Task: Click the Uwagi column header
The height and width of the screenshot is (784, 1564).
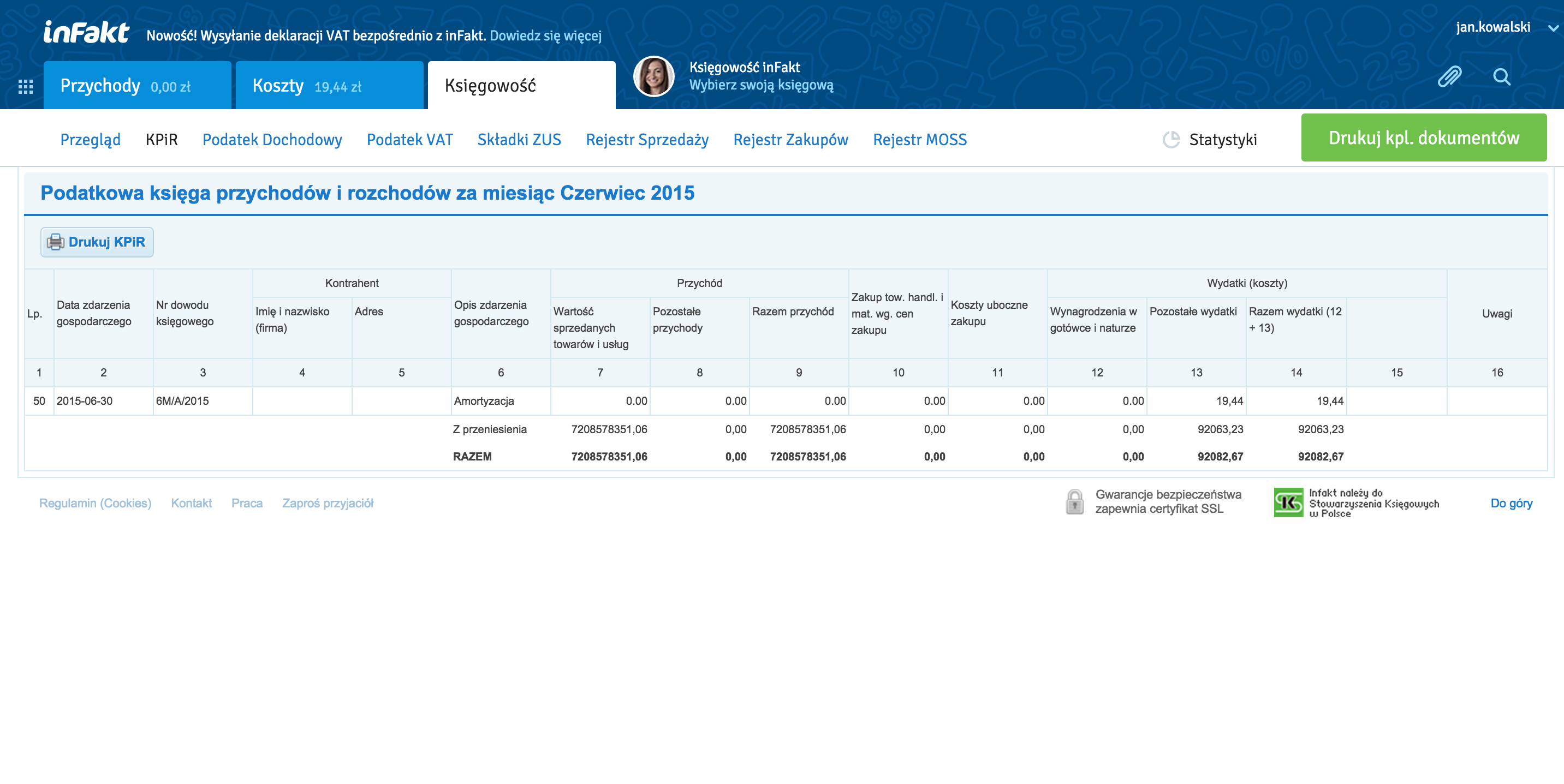Action: click(1497, 314)
